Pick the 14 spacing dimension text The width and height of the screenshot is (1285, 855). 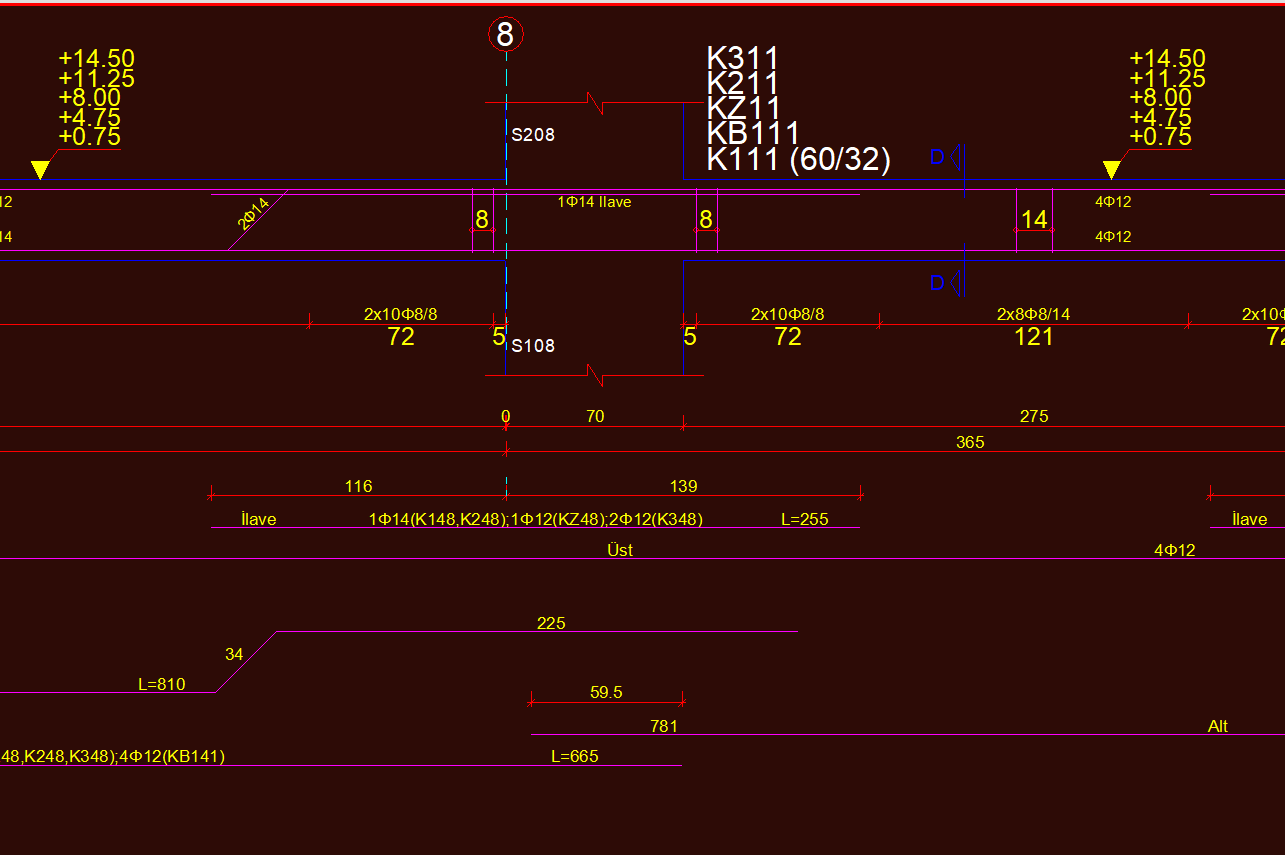coord(1034,219)
